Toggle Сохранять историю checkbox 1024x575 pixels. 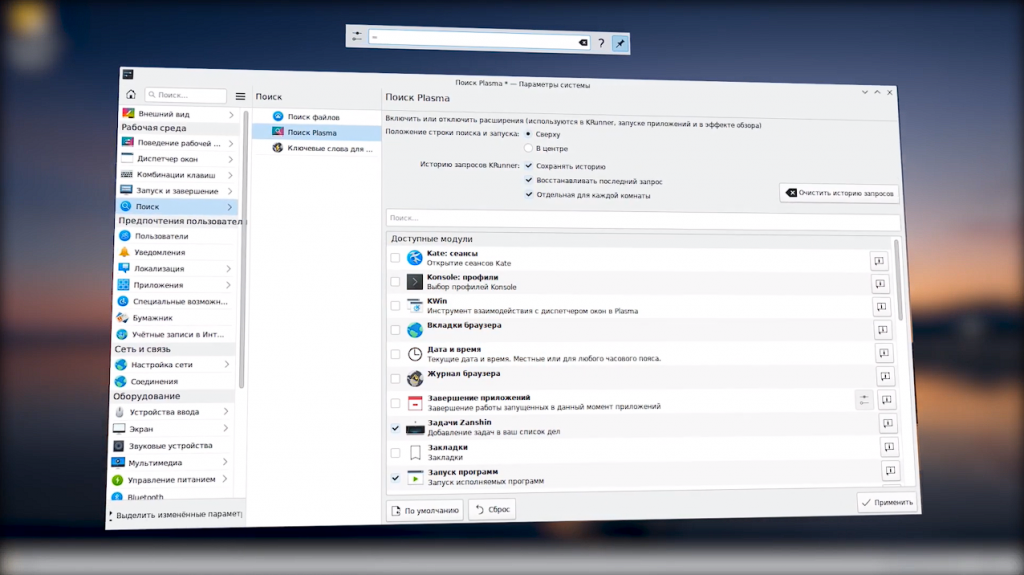coord(529,166)
